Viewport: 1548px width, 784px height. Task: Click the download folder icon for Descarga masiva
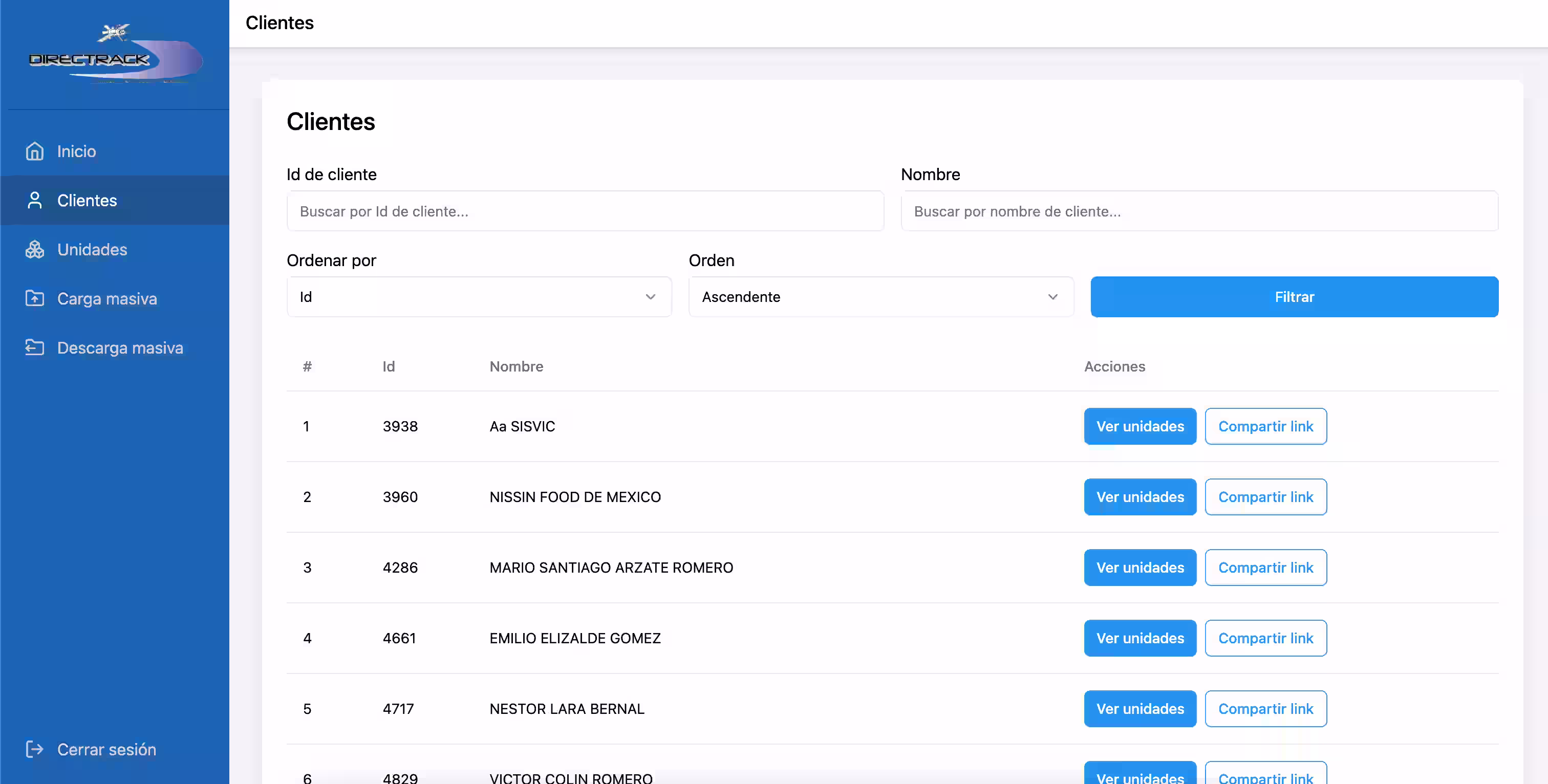[x=35, y=348]
